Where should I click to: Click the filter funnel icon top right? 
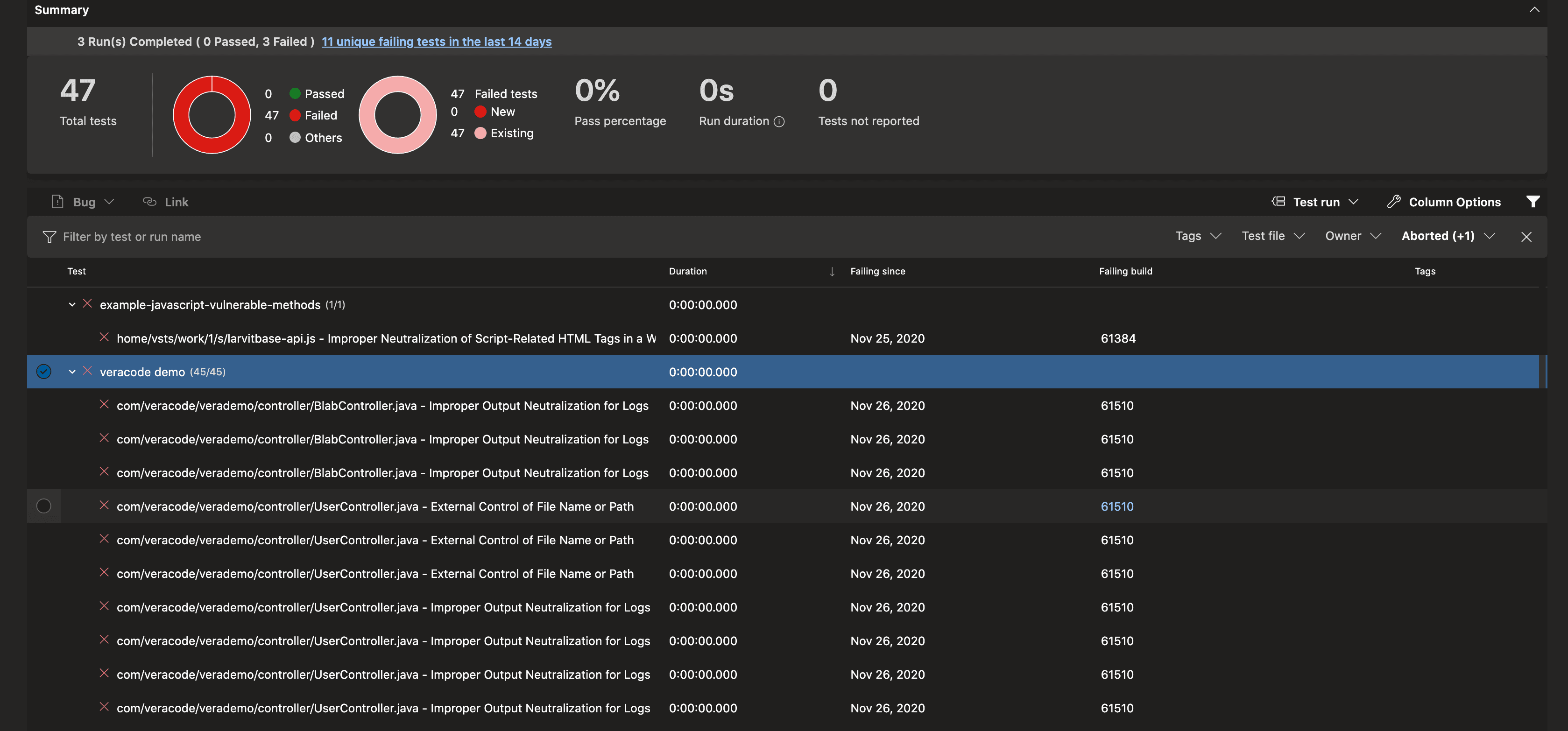pyautogui.click(x=1533, y=202)
